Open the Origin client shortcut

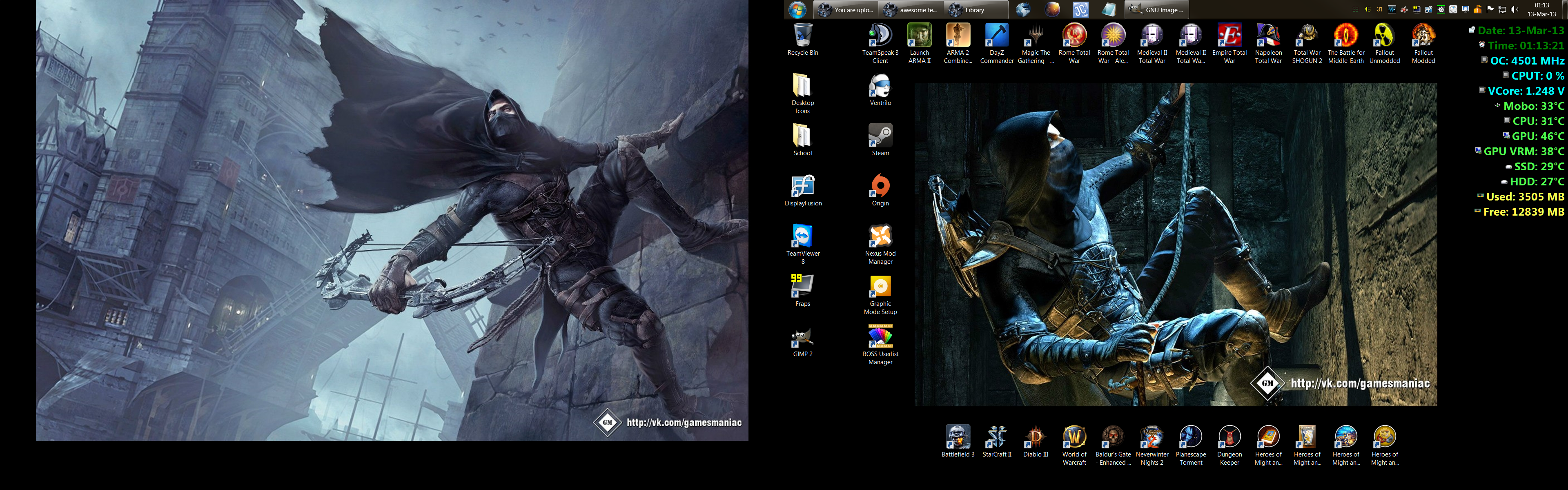tap(880, 191)
